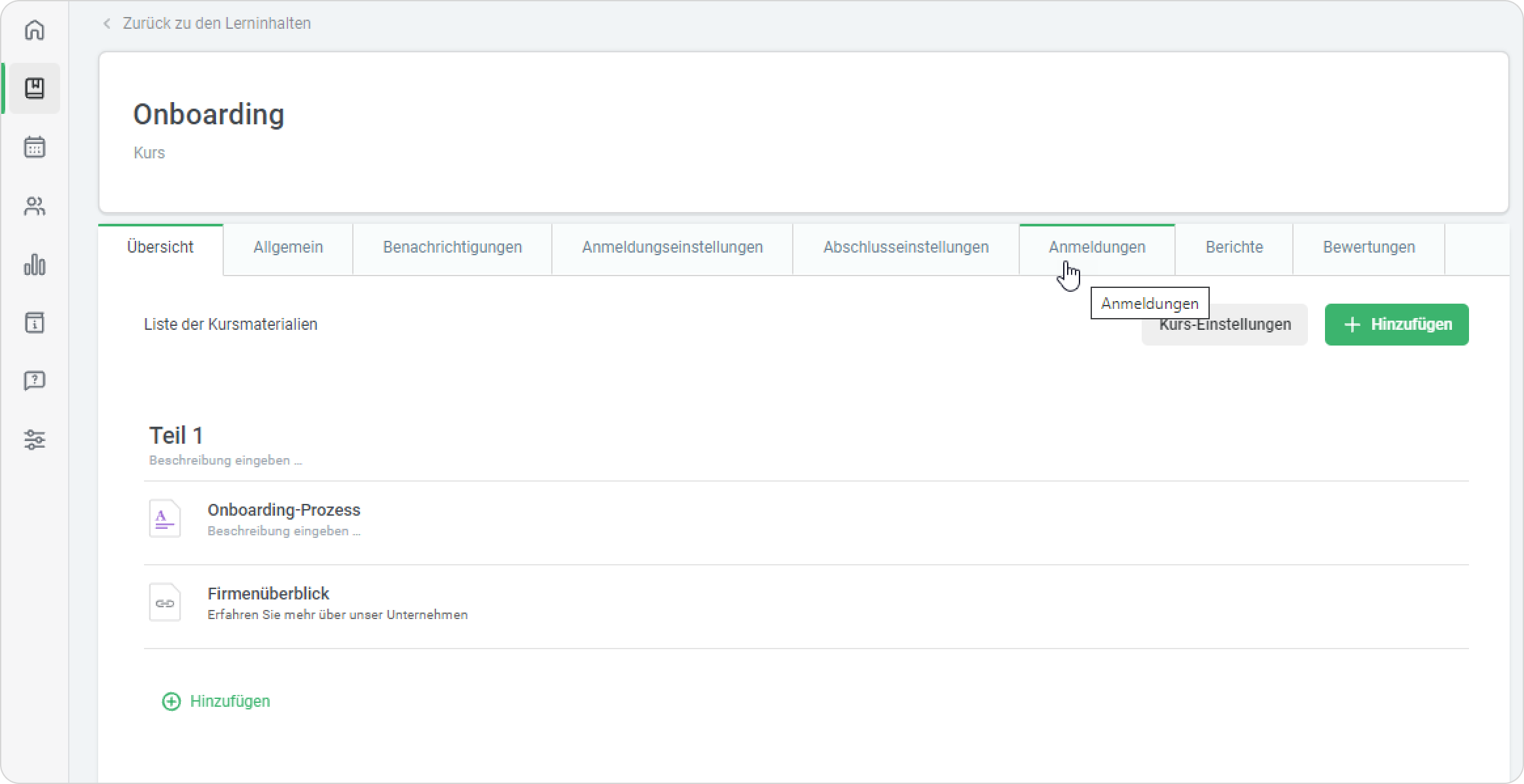Viewport: 1524px width, 784px height.
Task: Click the Firmenüberblick link file icon
Action: pos(165,603)
